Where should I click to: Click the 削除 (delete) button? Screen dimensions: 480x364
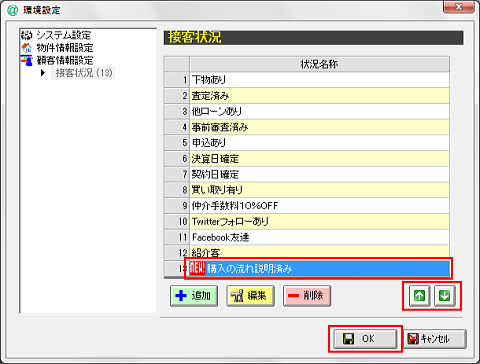click(x=307, y=296)
